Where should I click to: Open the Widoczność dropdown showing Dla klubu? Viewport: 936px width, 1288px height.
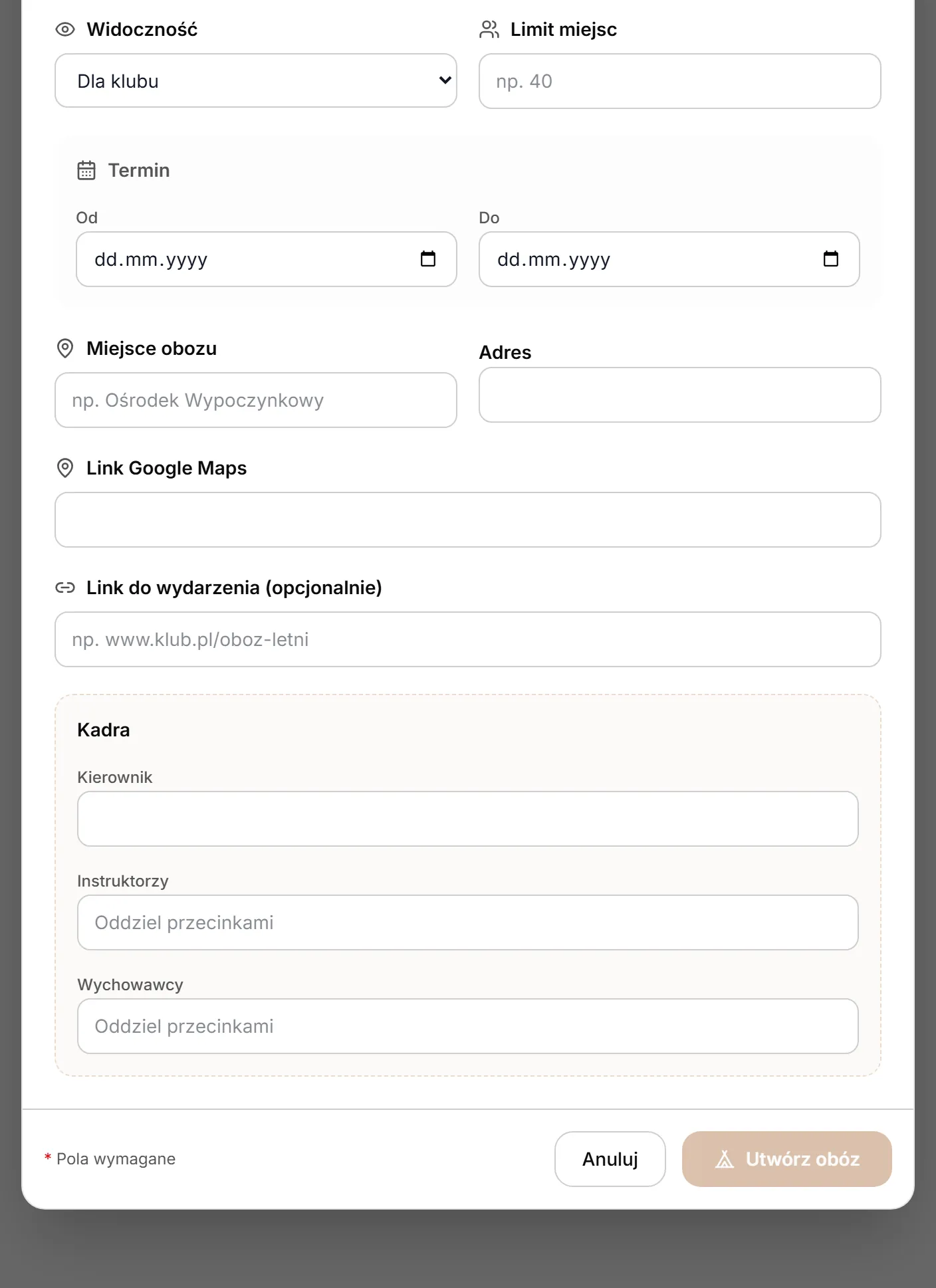pos(256,80)
